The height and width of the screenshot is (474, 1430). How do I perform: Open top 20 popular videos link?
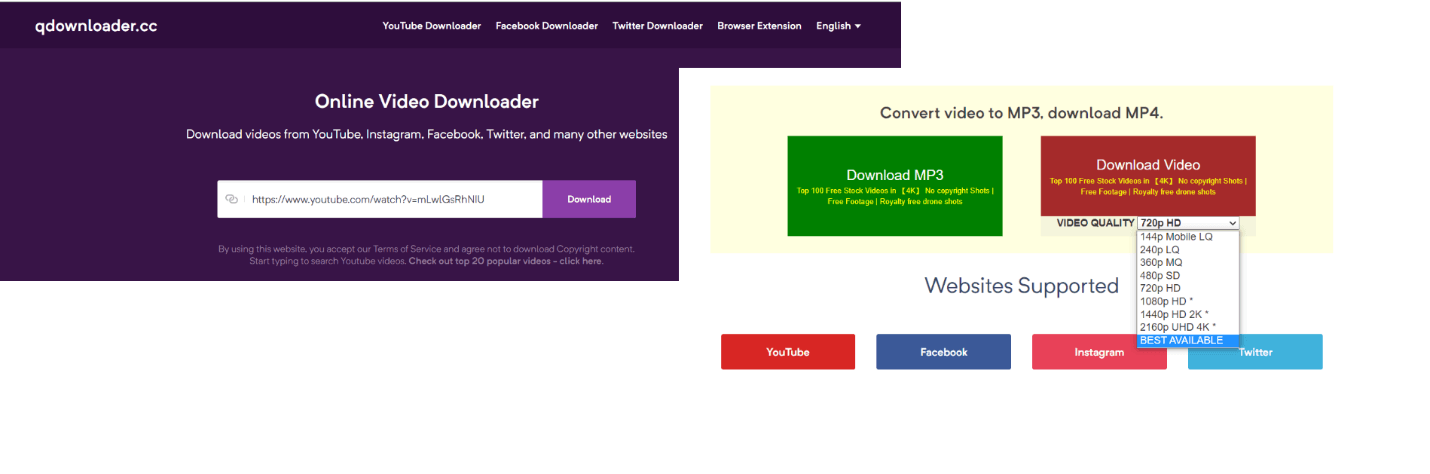point(505,261)
